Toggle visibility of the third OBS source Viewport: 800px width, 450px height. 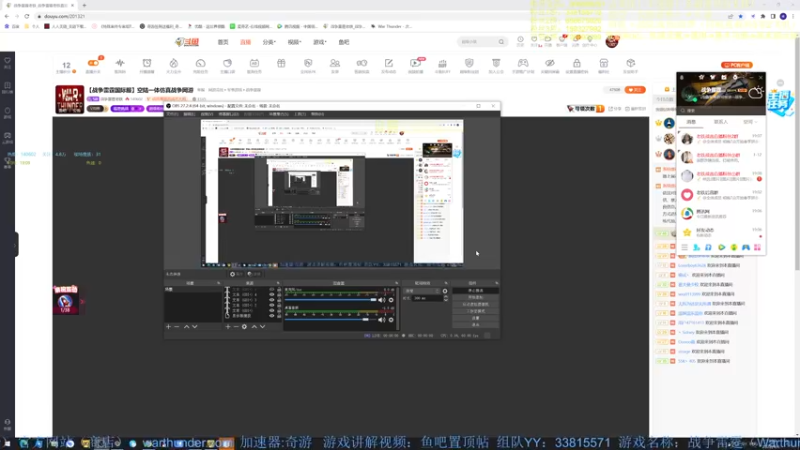(271, 300)
